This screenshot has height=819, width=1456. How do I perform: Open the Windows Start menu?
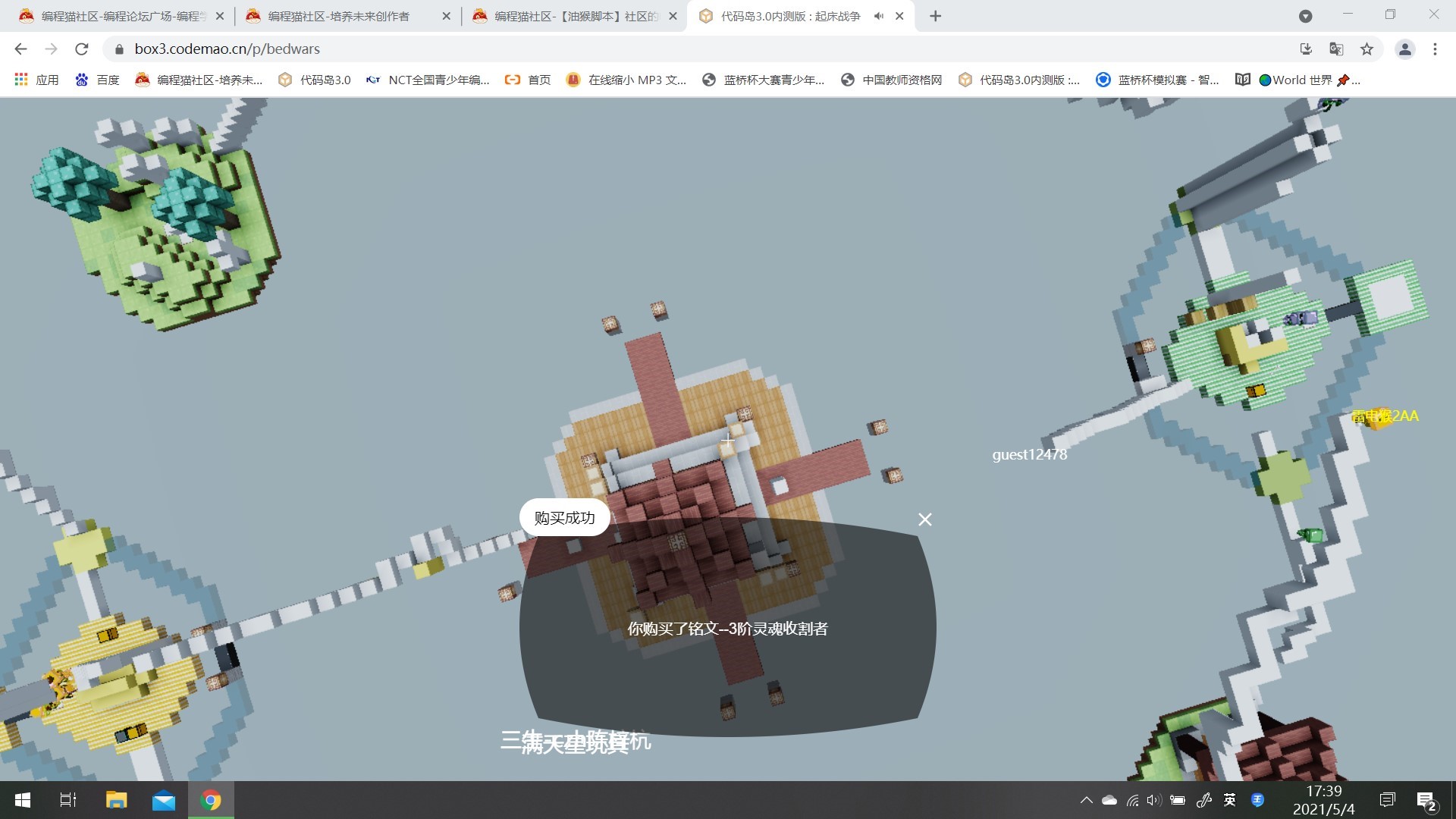[x=23, y=800]
